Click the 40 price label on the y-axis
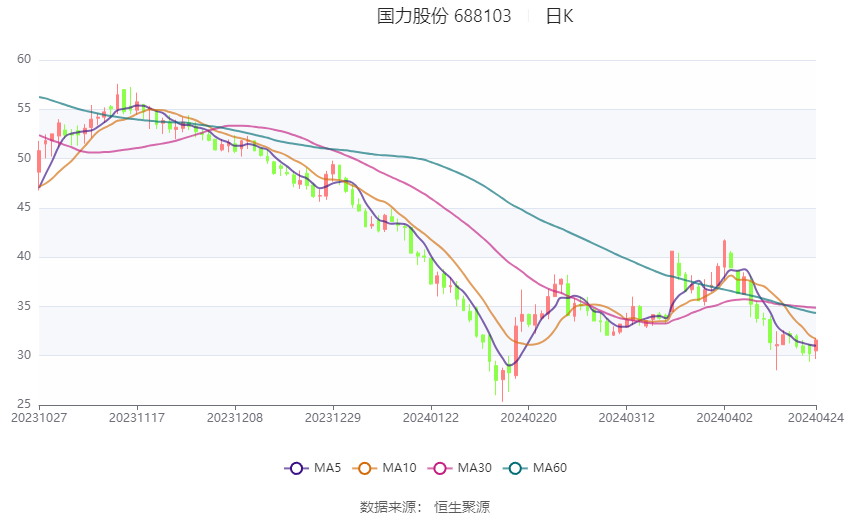This screenshot has height=517, width=850. (x=24, y=256)
